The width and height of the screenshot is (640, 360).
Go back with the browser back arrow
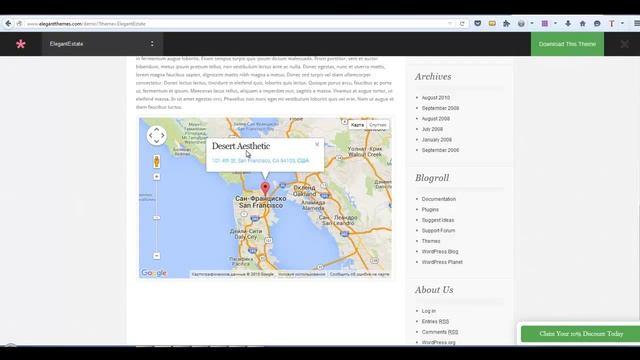pyautogui.click(x=8, y=24)
